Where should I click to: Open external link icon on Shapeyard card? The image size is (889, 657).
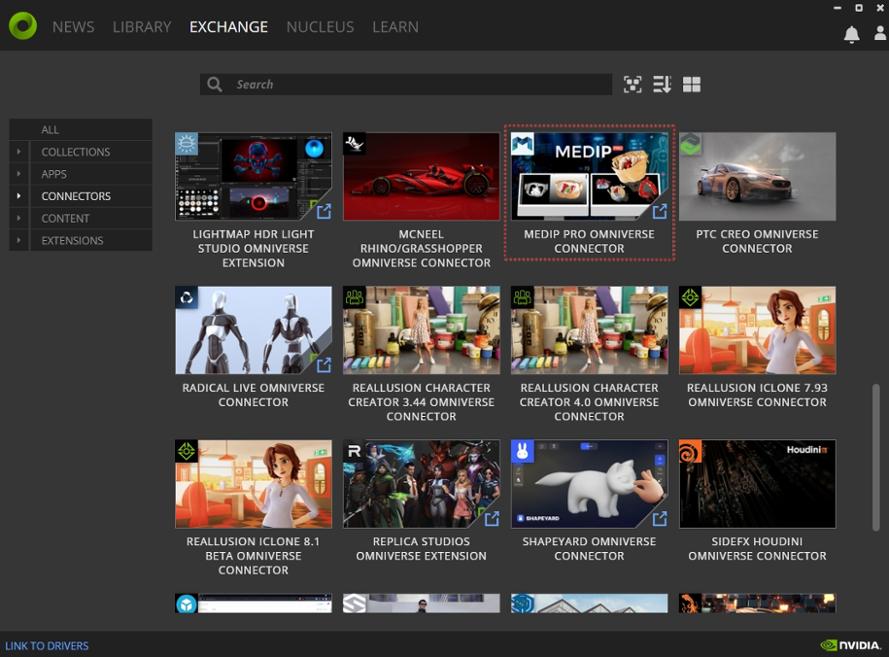pyautogui.click(x=659, y=519)
